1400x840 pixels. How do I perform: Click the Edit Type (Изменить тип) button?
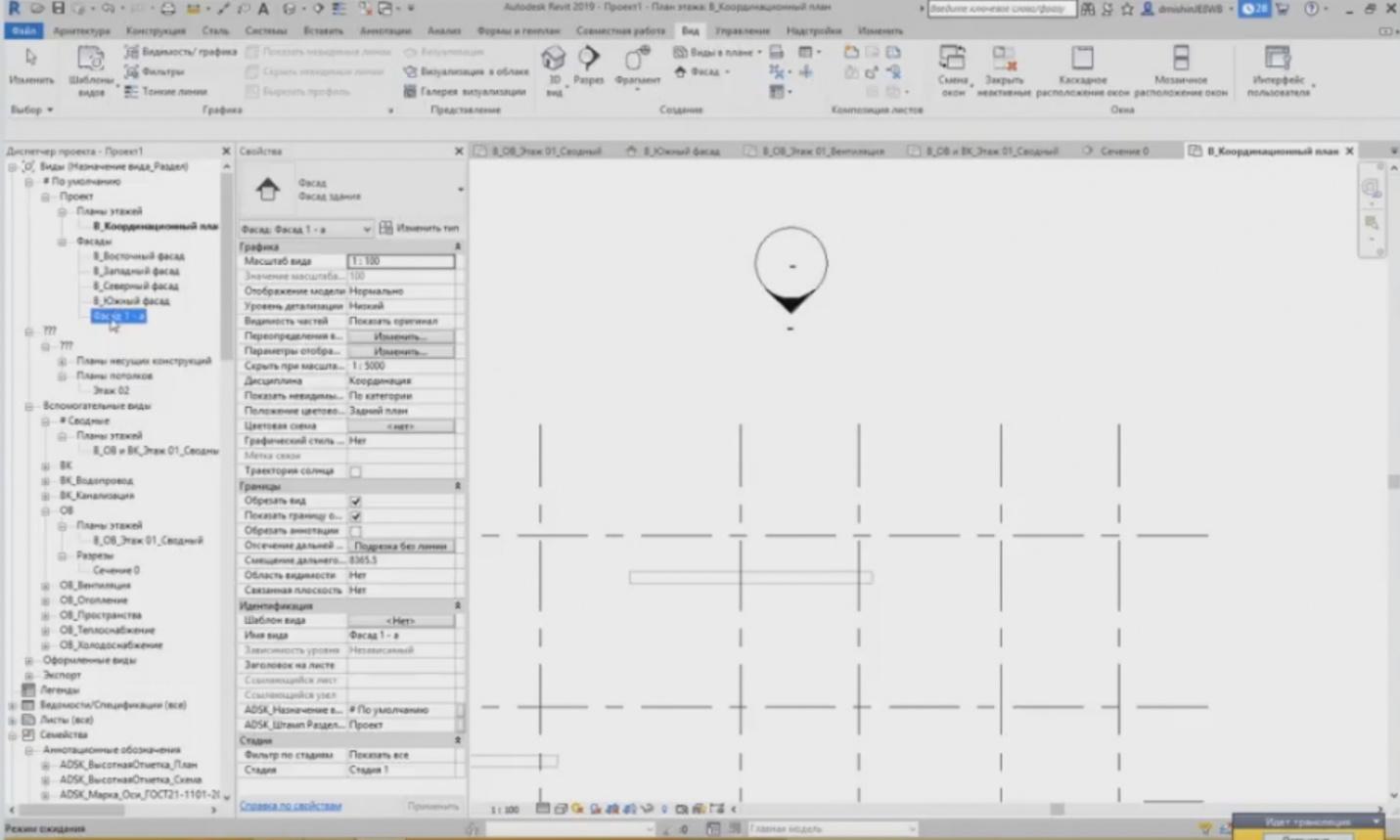coord(419,228)
